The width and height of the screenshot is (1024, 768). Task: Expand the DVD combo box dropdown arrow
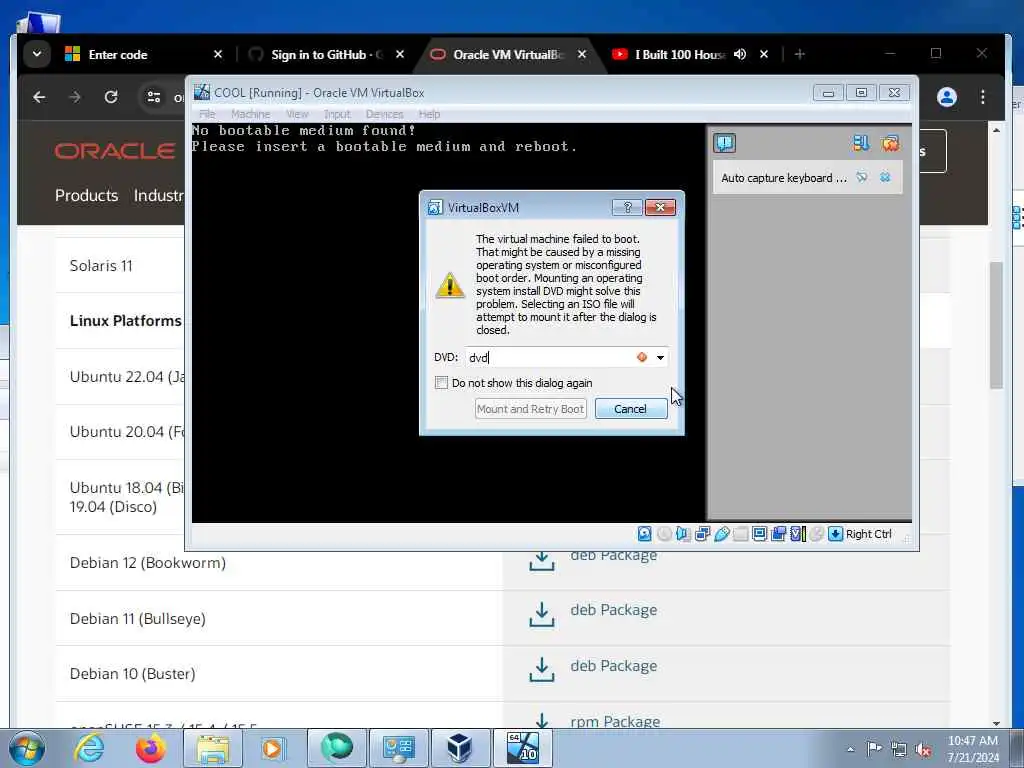pyautogui.click(x=660, y=357)
